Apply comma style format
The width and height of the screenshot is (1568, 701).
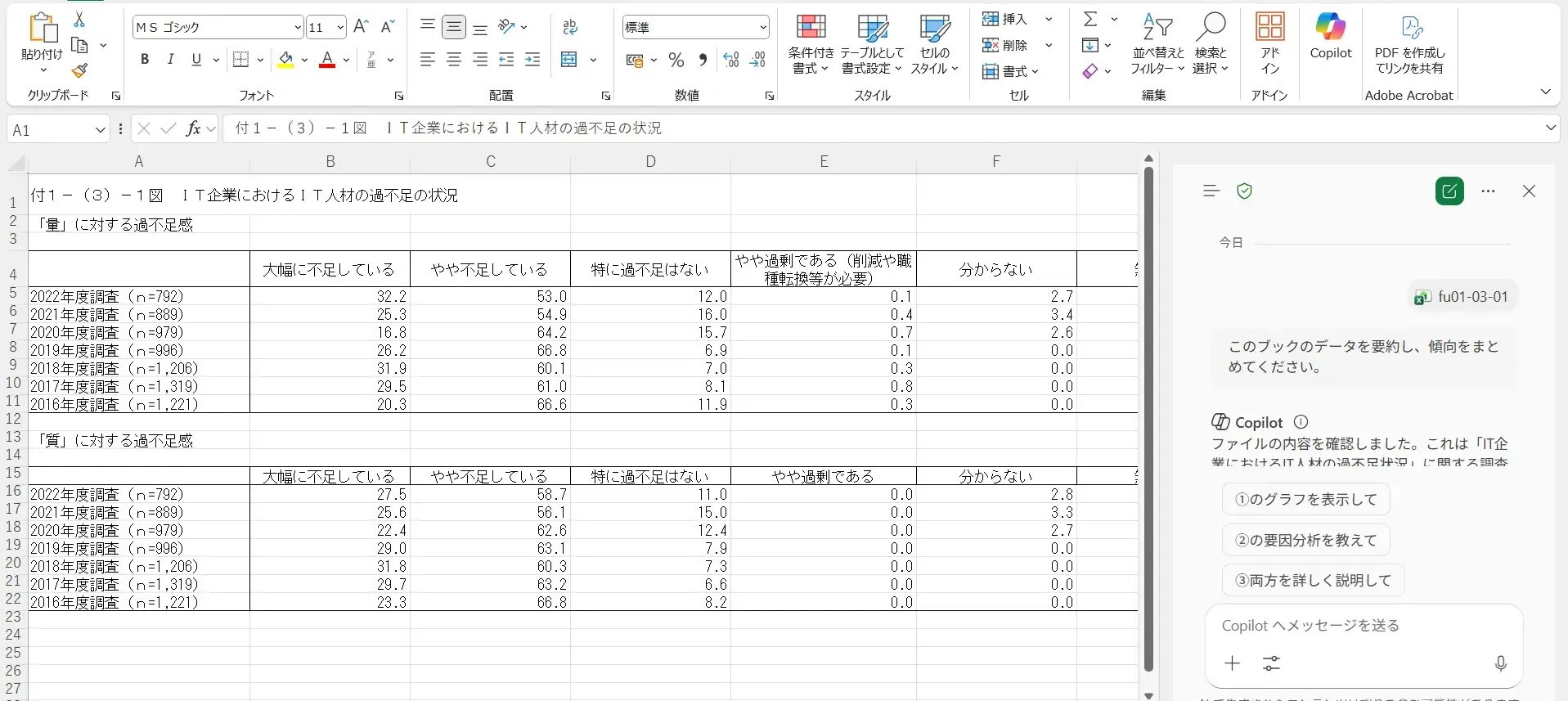pyautogui.click(x=703, y=60)
